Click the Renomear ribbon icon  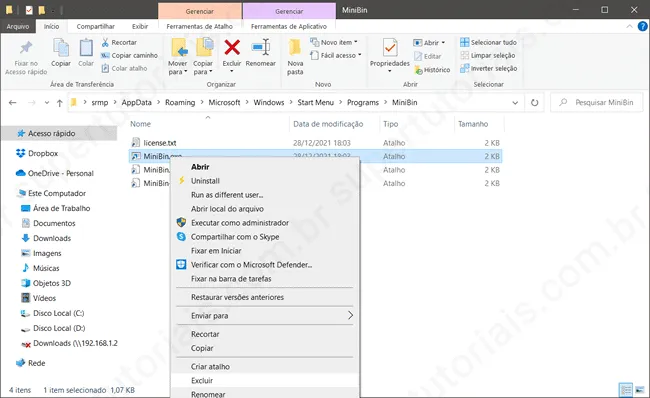(x=261, y=47)
